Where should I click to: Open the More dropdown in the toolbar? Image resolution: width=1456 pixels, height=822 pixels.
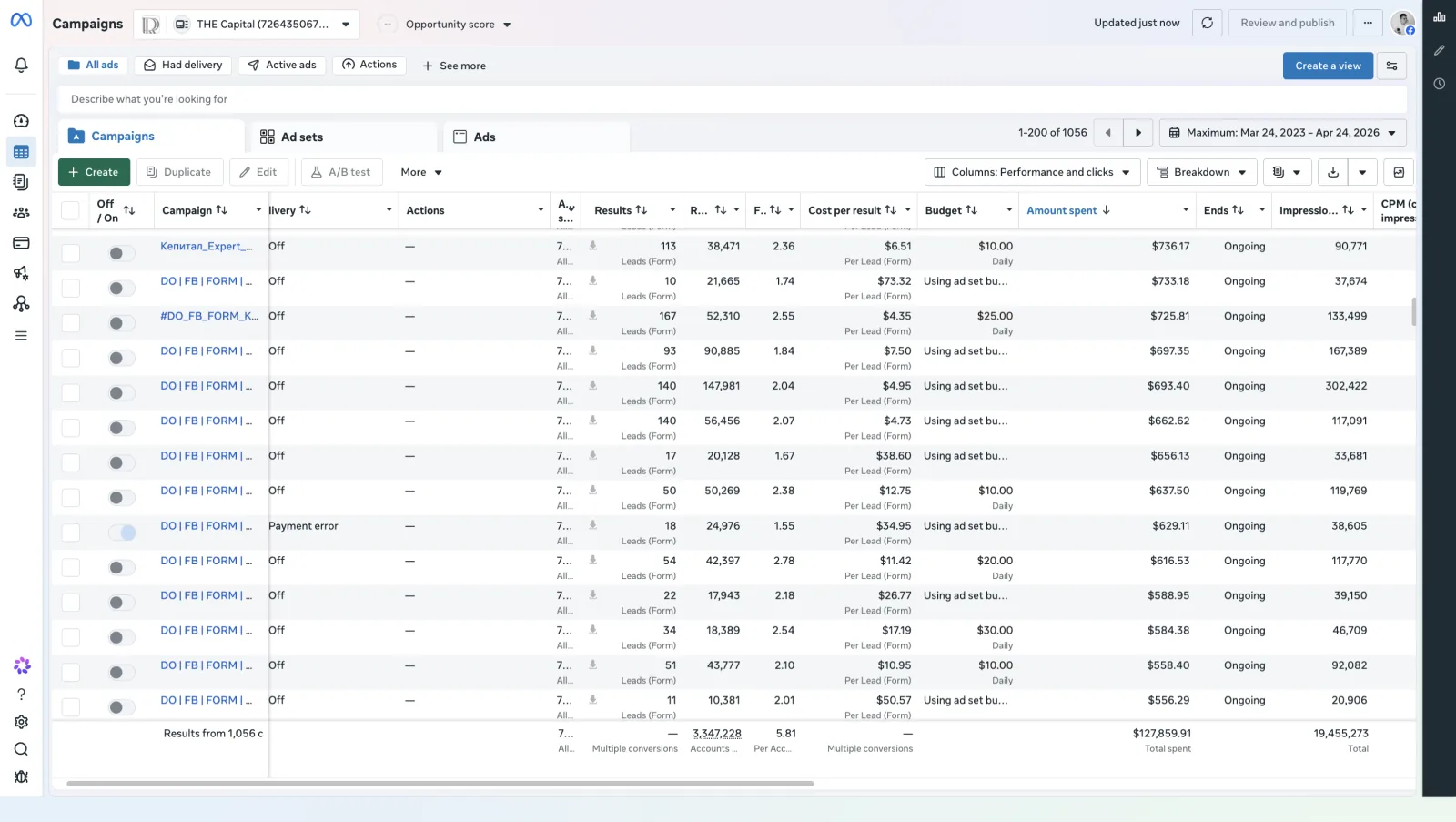coord(421,172)
